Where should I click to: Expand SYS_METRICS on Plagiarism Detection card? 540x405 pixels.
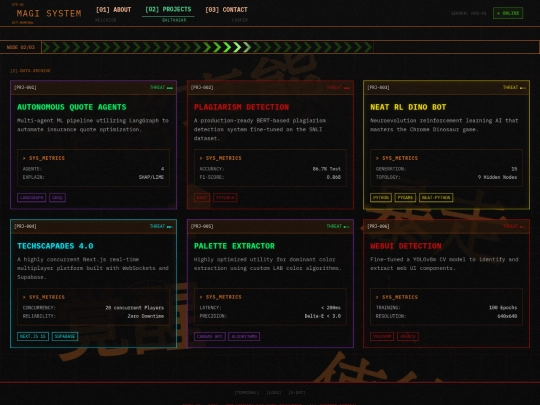[x=220, y=158]
